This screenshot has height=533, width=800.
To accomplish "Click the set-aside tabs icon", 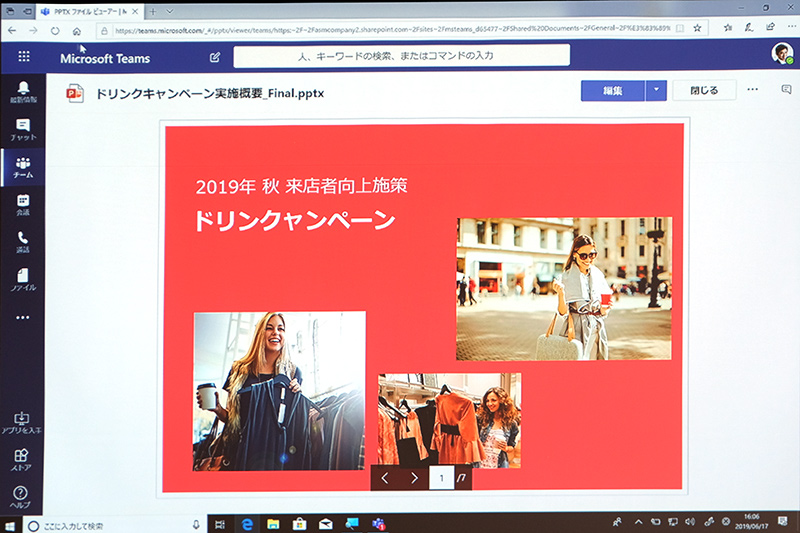I will tap(10, 11).
